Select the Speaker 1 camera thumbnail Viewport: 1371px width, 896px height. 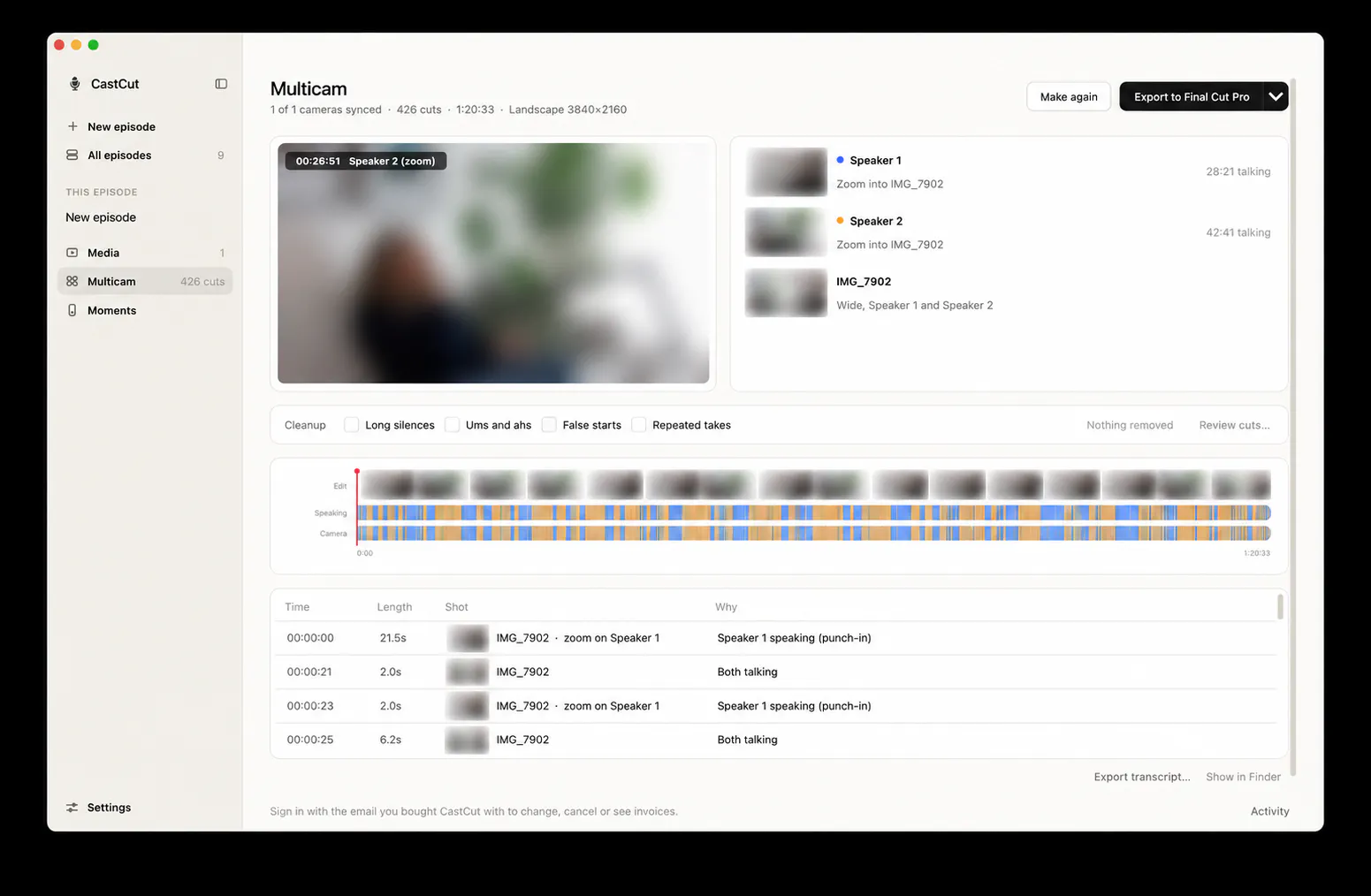click(786, 171)
